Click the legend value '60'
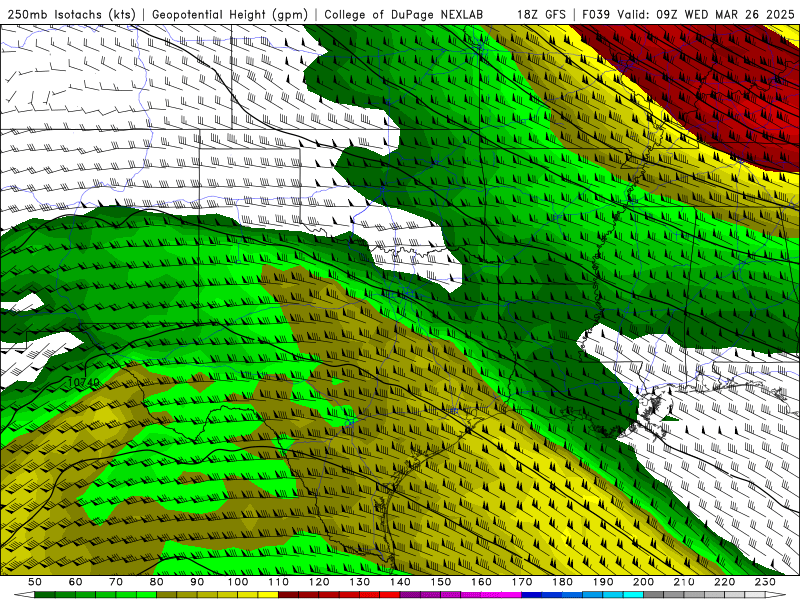The image size is (800, 600). tap(76, 582)
